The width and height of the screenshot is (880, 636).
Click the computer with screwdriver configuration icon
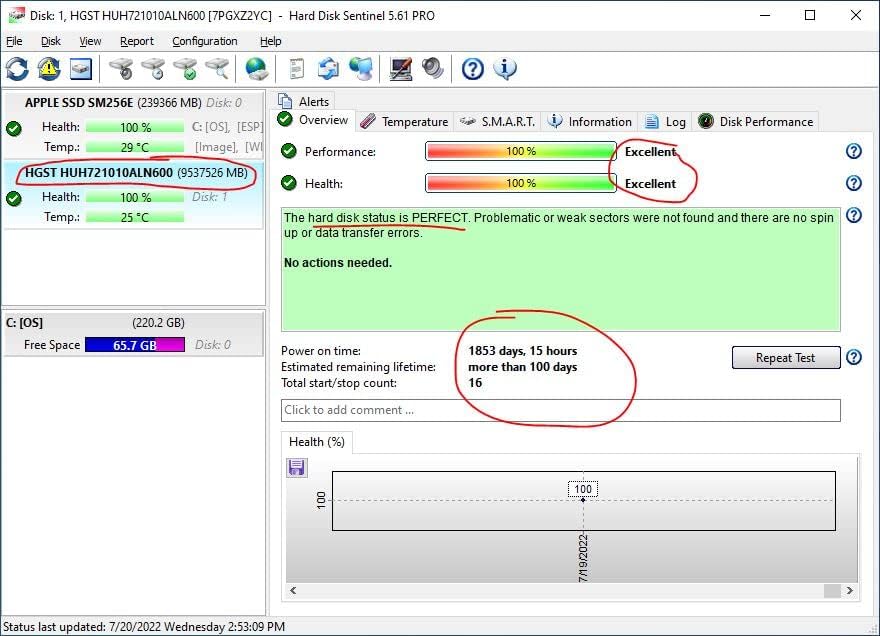click(401, 69)
